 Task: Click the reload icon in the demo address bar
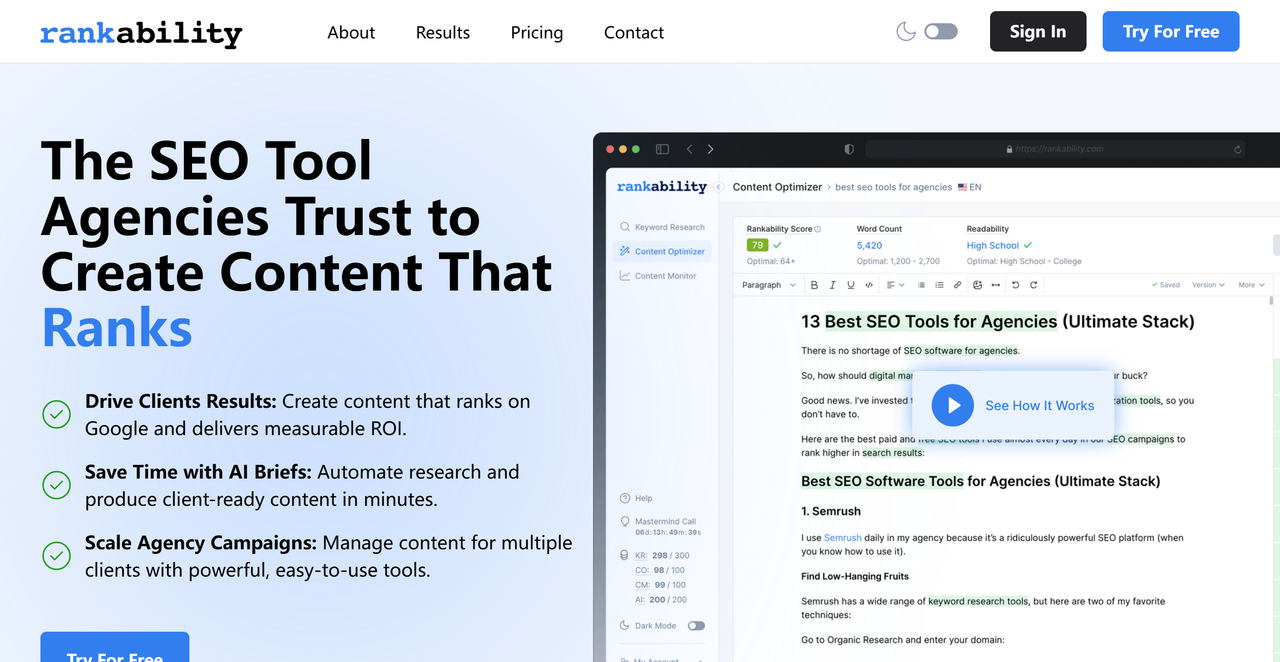tap(1238, 149)
